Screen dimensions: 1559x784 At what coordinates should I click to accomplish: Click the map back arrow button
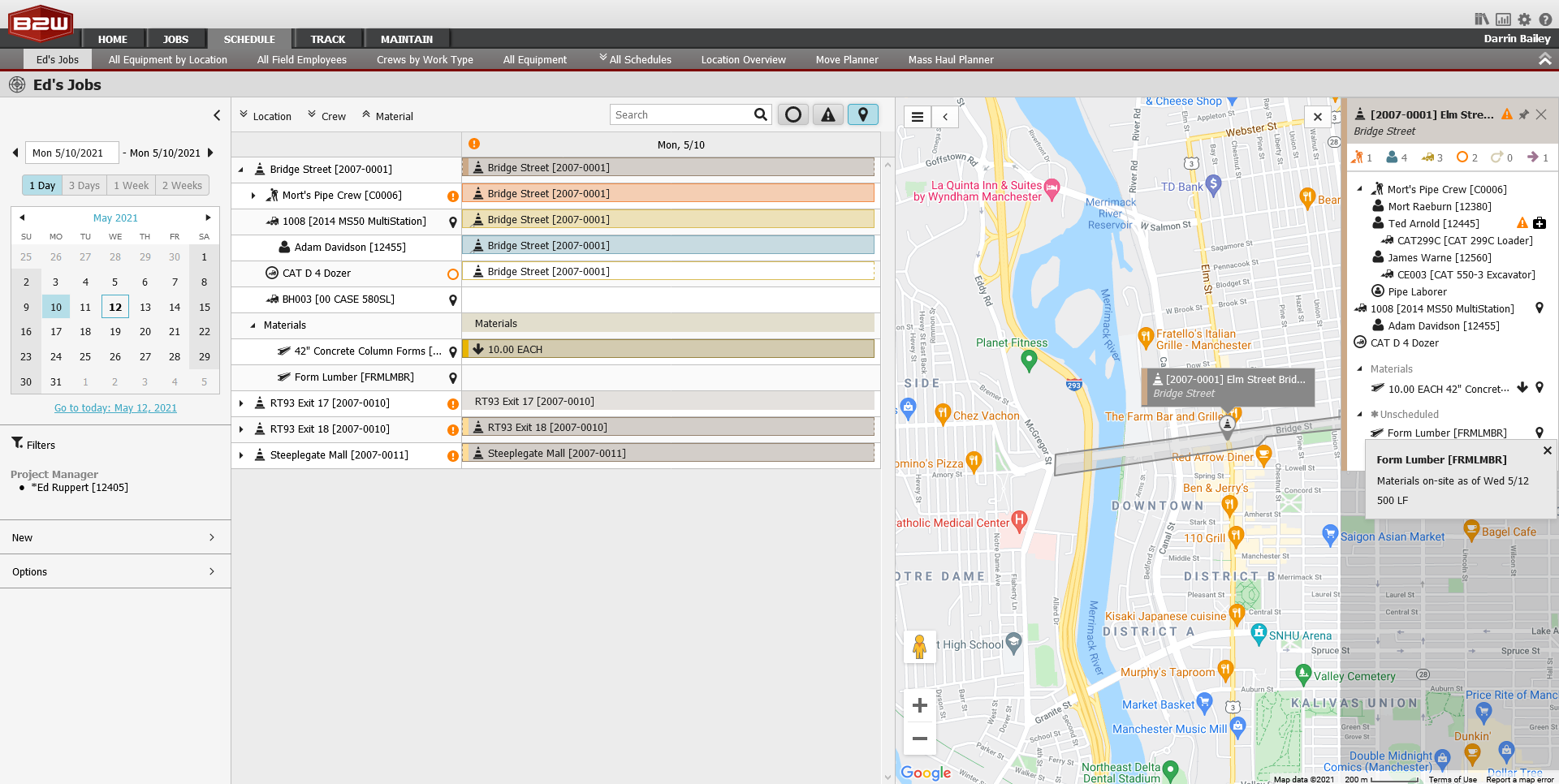pos(945,117)
